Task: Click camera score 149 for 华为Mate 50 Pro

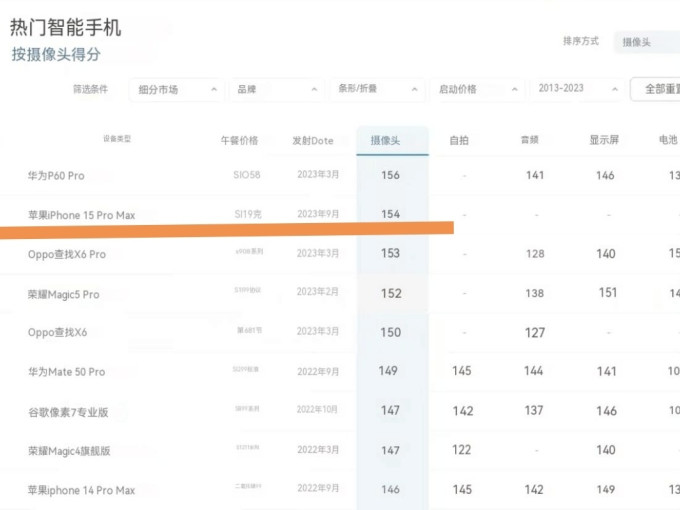Action: click(x=388, y=371)
